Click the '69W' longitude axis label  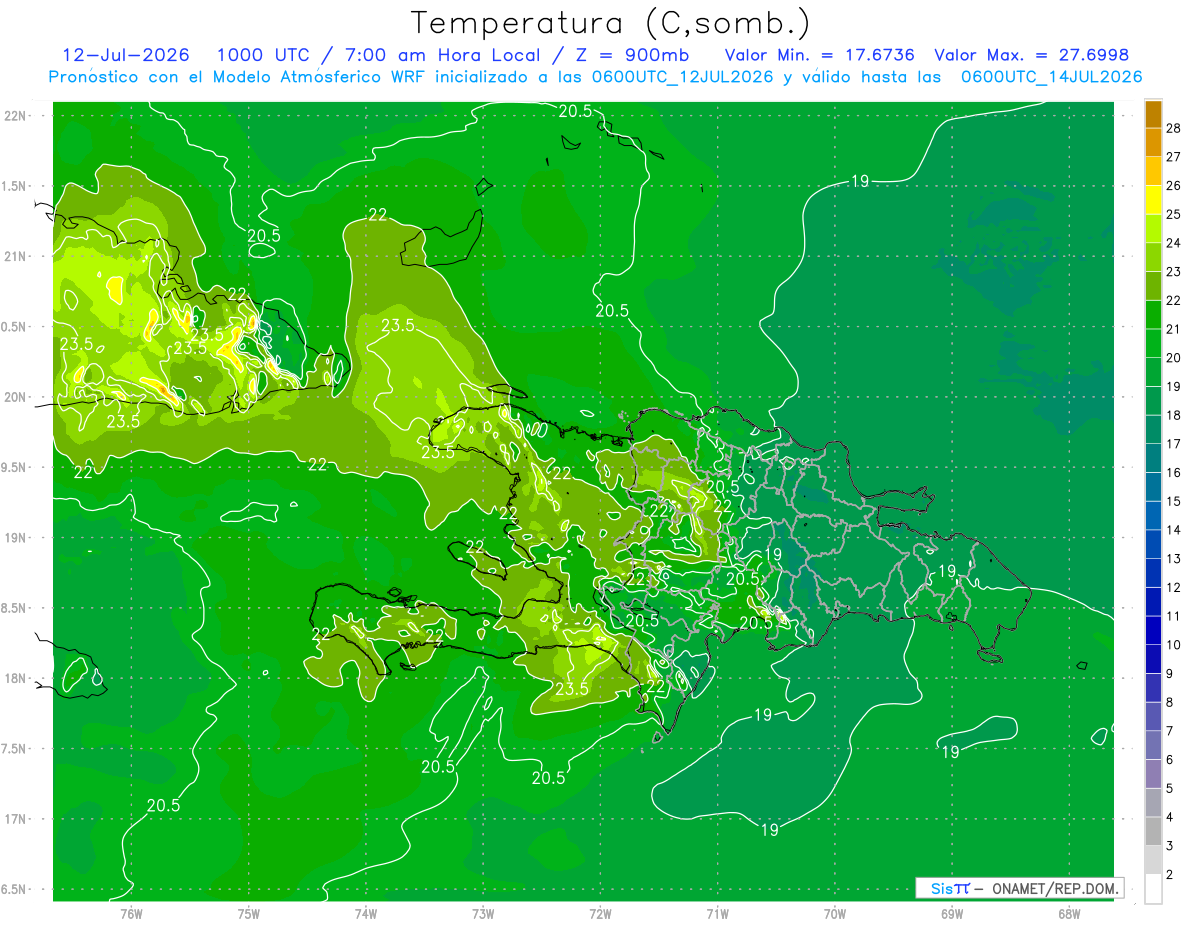click(x=952, y=913)
